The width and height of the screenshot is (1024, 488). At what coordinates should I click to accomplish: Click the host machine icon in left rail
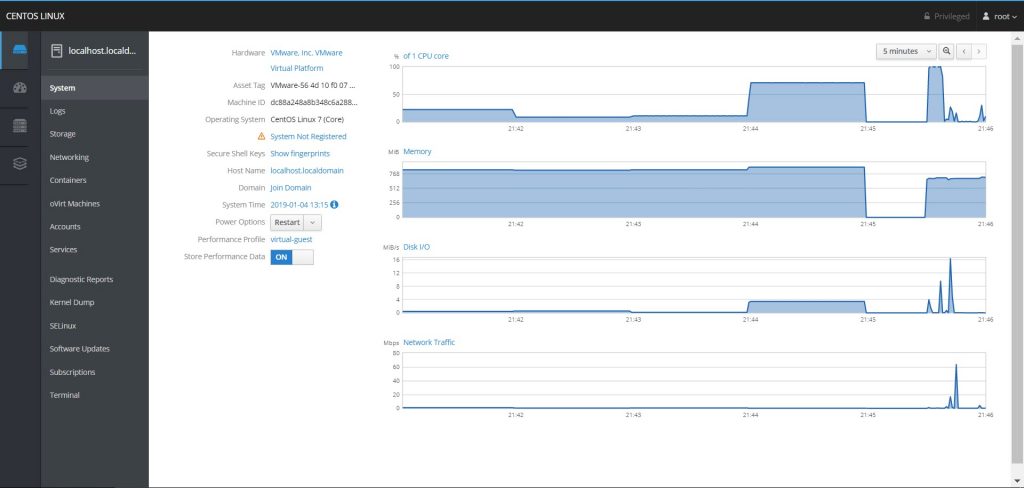(x=20, y=50)
